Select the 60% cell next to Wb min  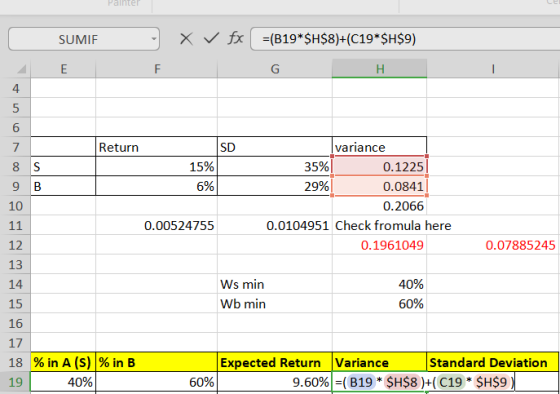[379, 304]
